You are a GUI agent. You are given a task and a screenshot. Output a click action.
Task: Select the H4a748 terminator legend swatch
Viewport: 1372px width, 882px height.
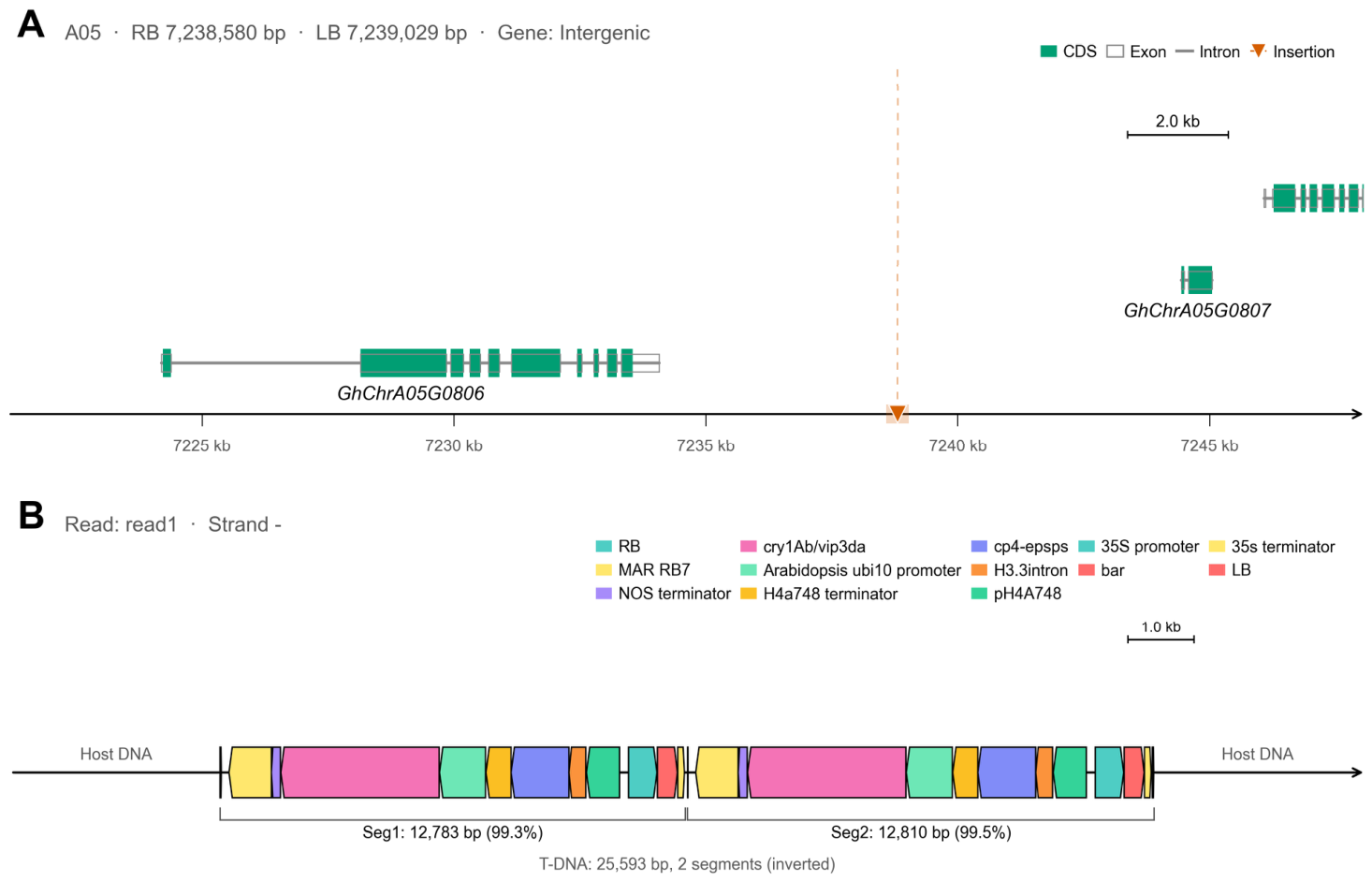(x=748, y=593)
